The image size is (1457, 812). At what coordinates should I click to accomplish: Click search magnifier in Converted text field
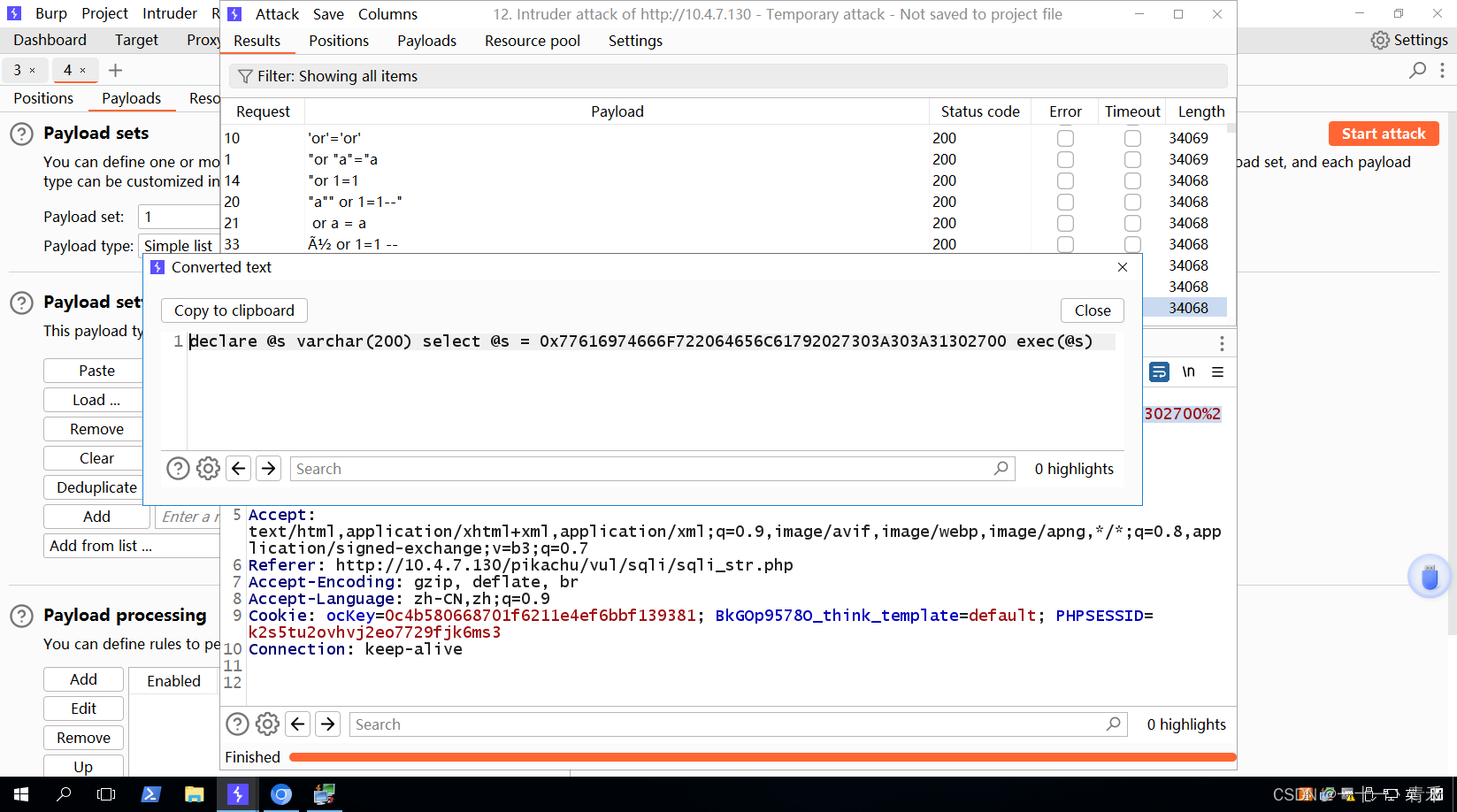1001,468
